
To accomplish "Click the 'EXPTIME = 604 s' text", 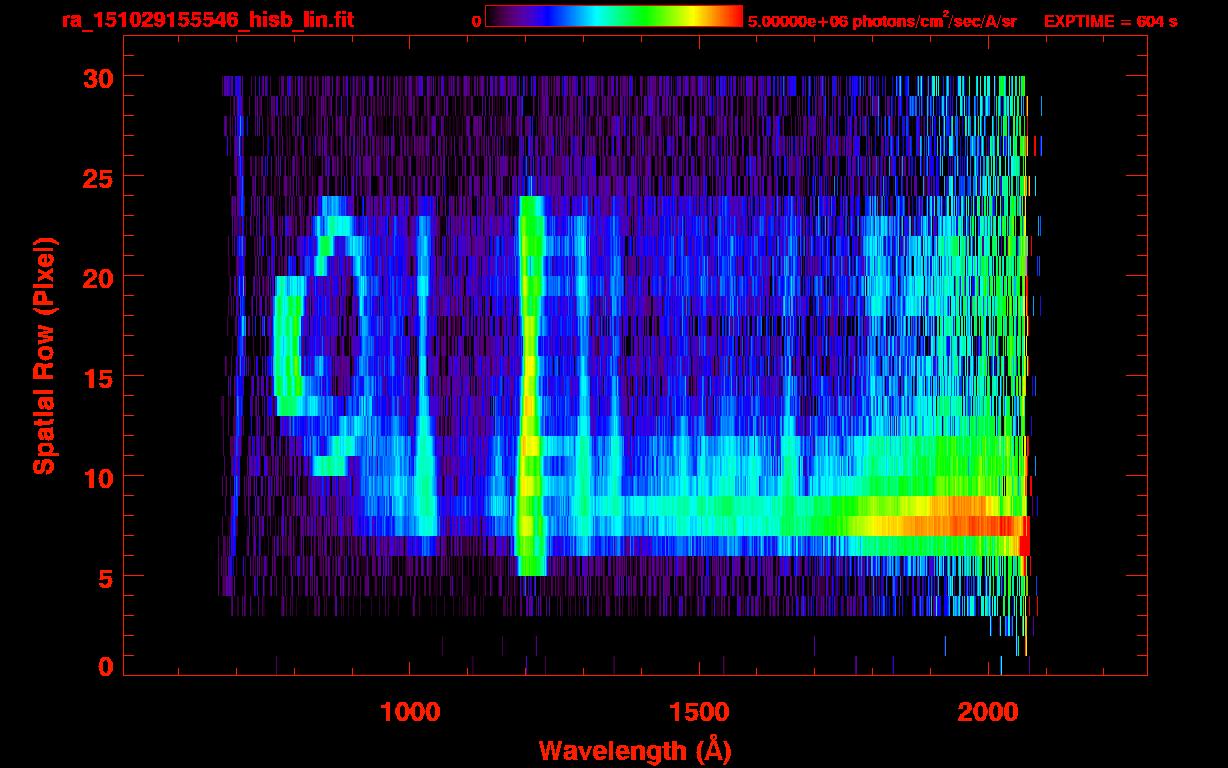I will coord(1110,21).
